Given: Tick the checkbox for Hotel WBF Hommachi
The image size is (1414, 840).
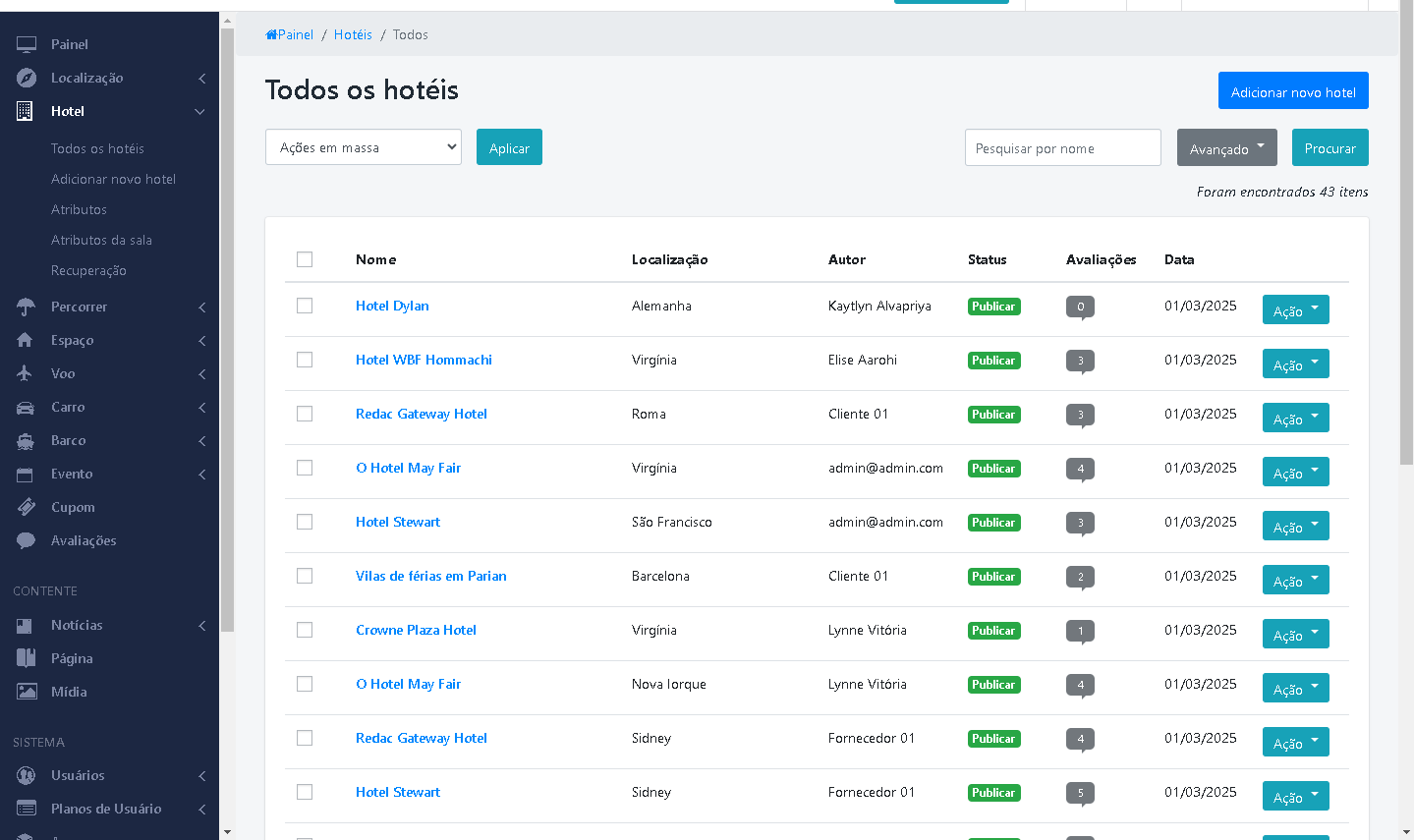Looking at the screenshot, I should click(305, 360).
